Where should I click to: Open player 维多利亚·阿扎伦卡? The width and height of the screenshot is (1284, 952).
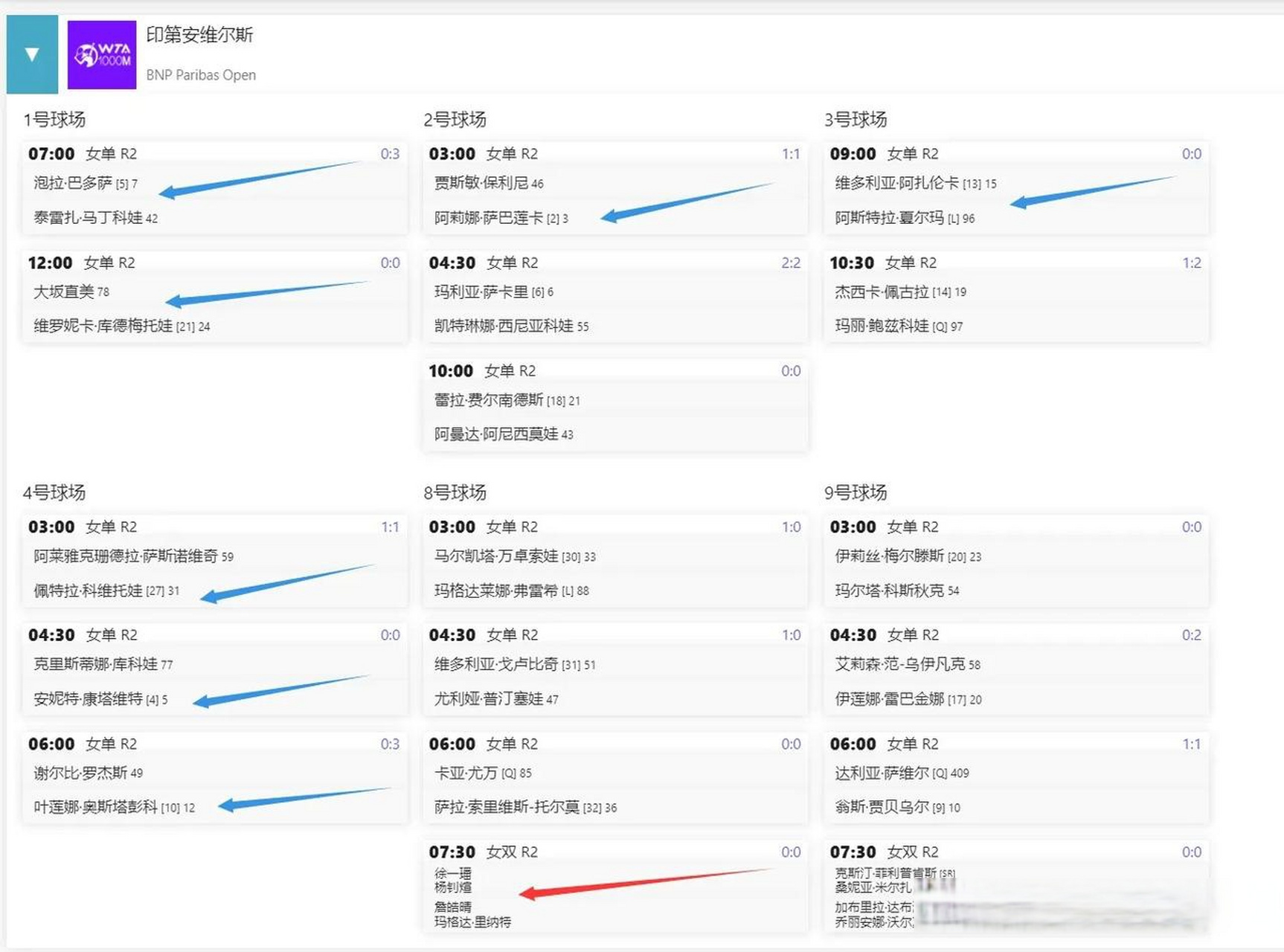(897, 183)
